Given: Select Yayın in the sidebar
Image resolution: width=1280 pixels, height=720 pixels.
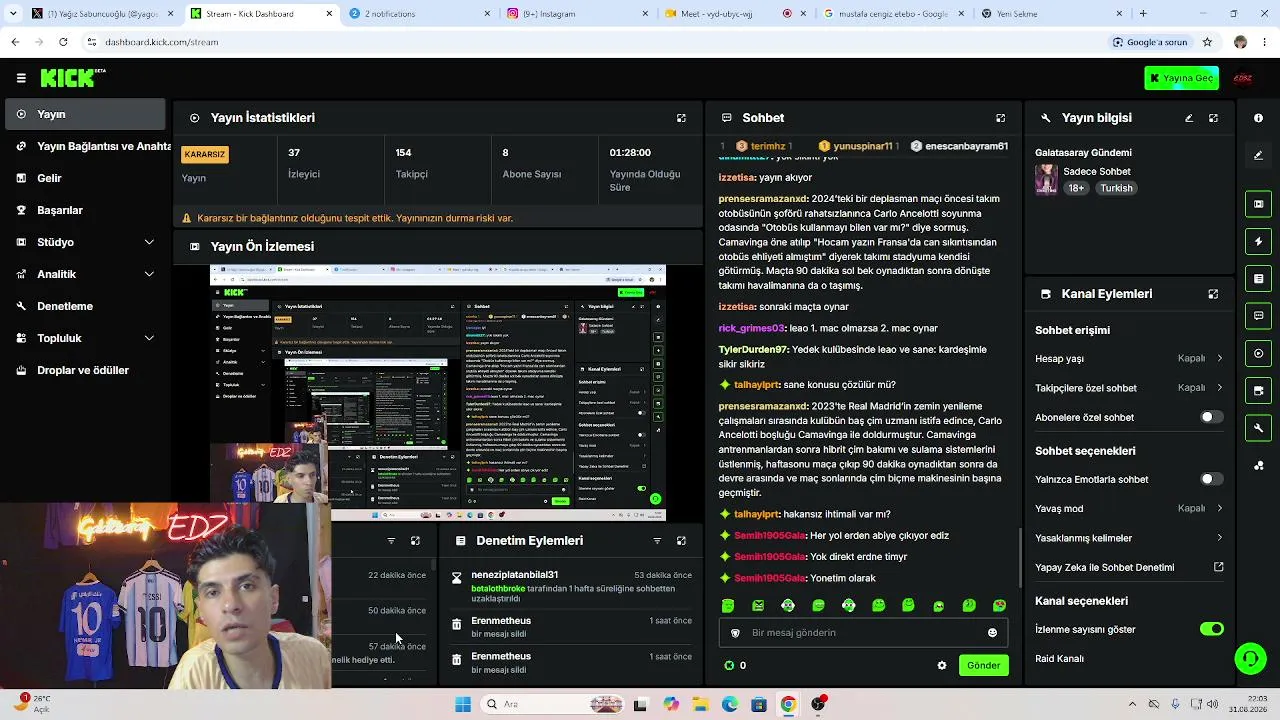Looking at the screenshot, I should 85,114.
